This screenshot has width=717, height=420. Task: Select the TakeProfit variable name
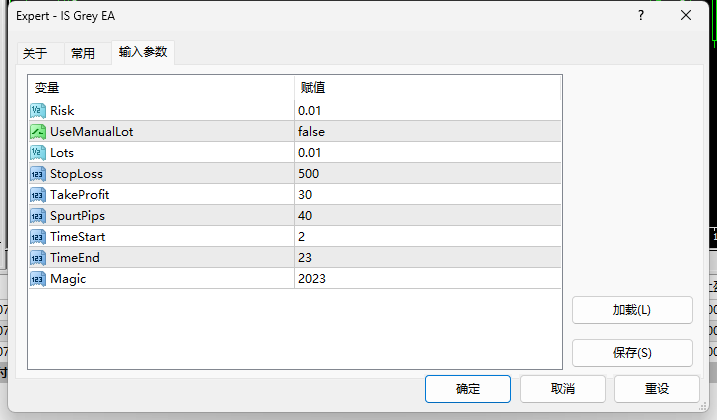(x=80, y=195)
